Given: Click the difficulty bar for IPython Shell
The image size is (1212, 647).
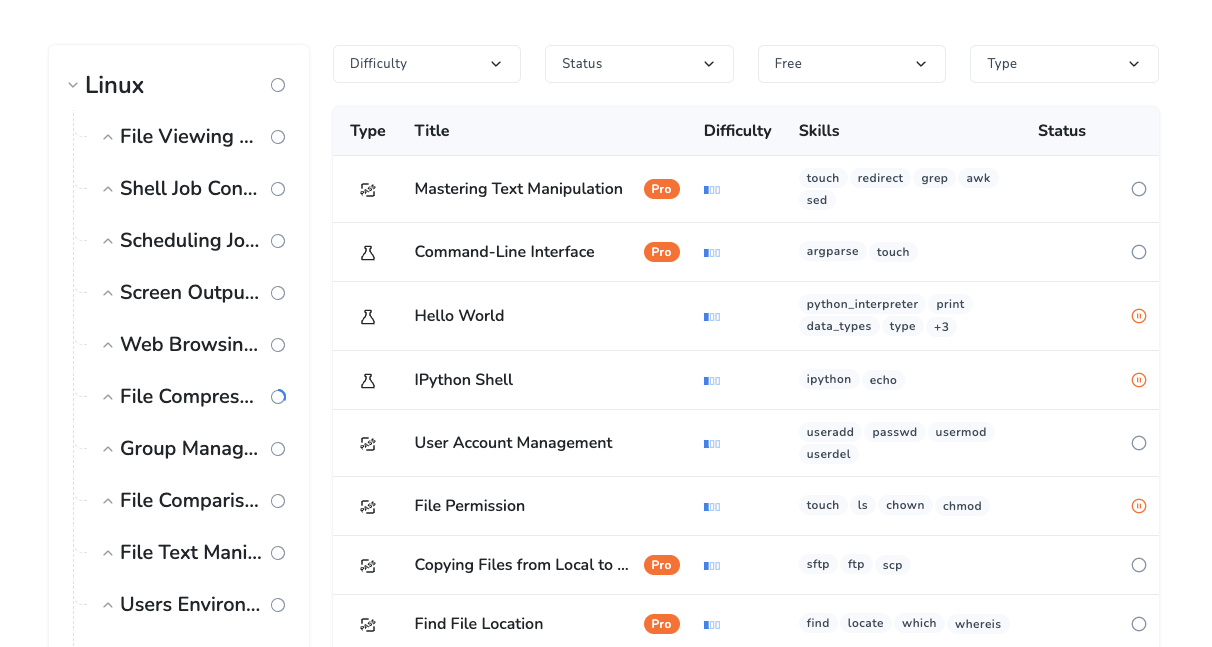Looking at the screenshot, I should click(x=712, y=380).
